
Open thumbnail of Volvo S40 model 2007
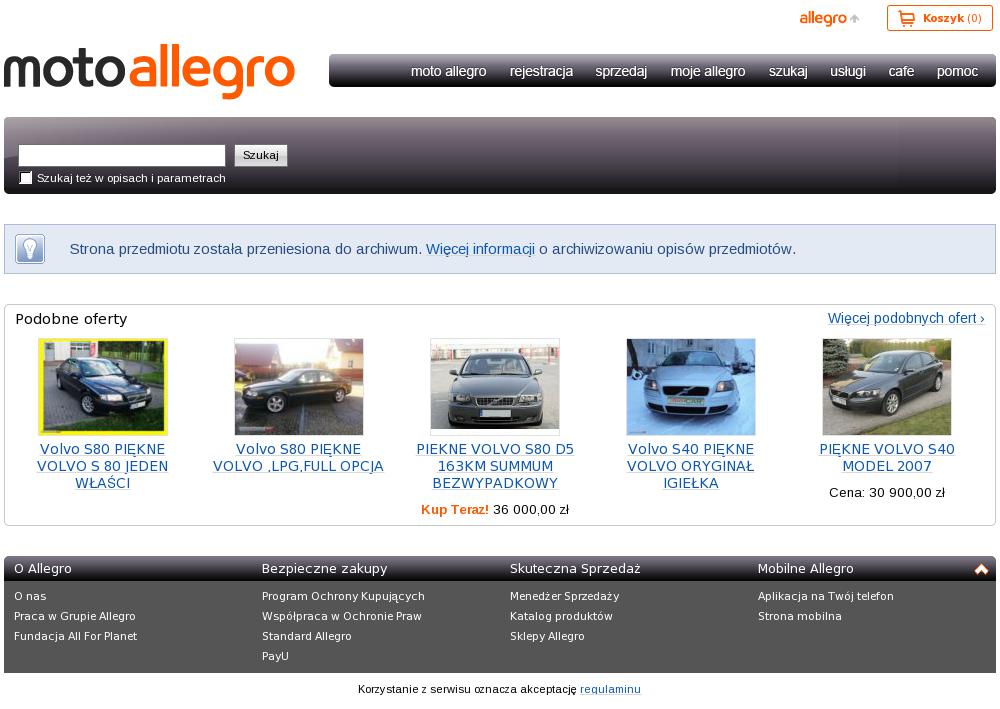tap(887, 387)
